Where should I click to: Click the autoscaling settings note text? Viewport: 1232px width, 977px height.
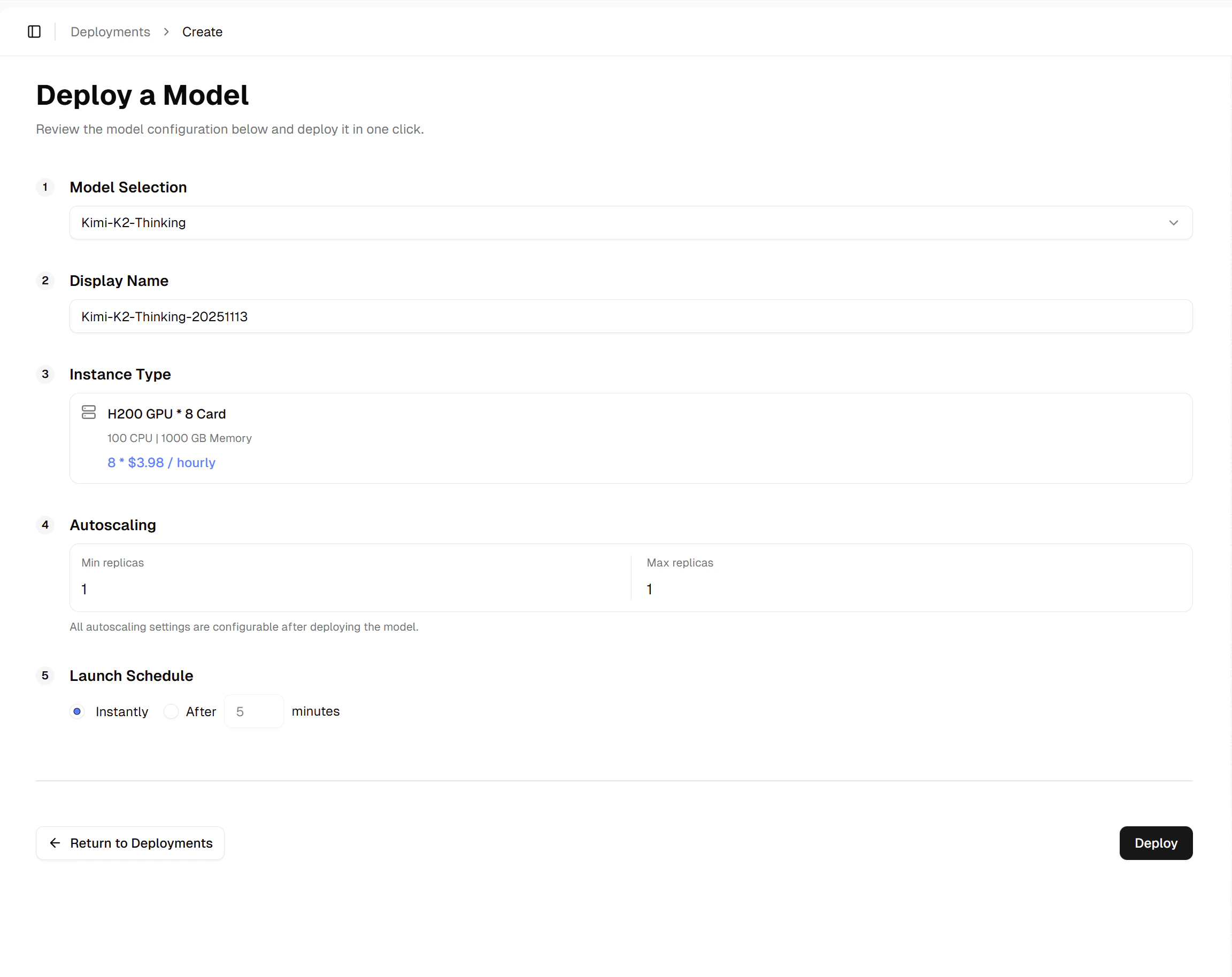pos(244,627)
